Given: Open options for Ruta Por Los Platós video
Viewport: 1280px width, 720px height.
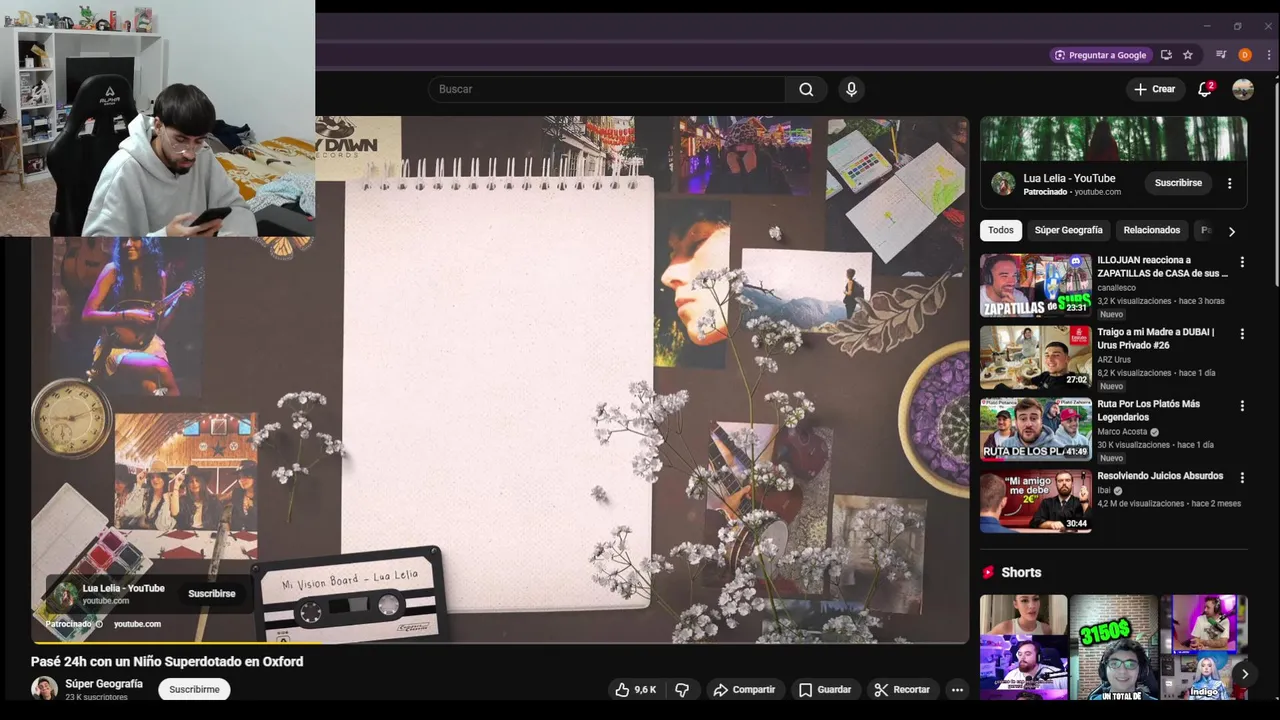Looking at the screenshot, I should [1242, 406].
